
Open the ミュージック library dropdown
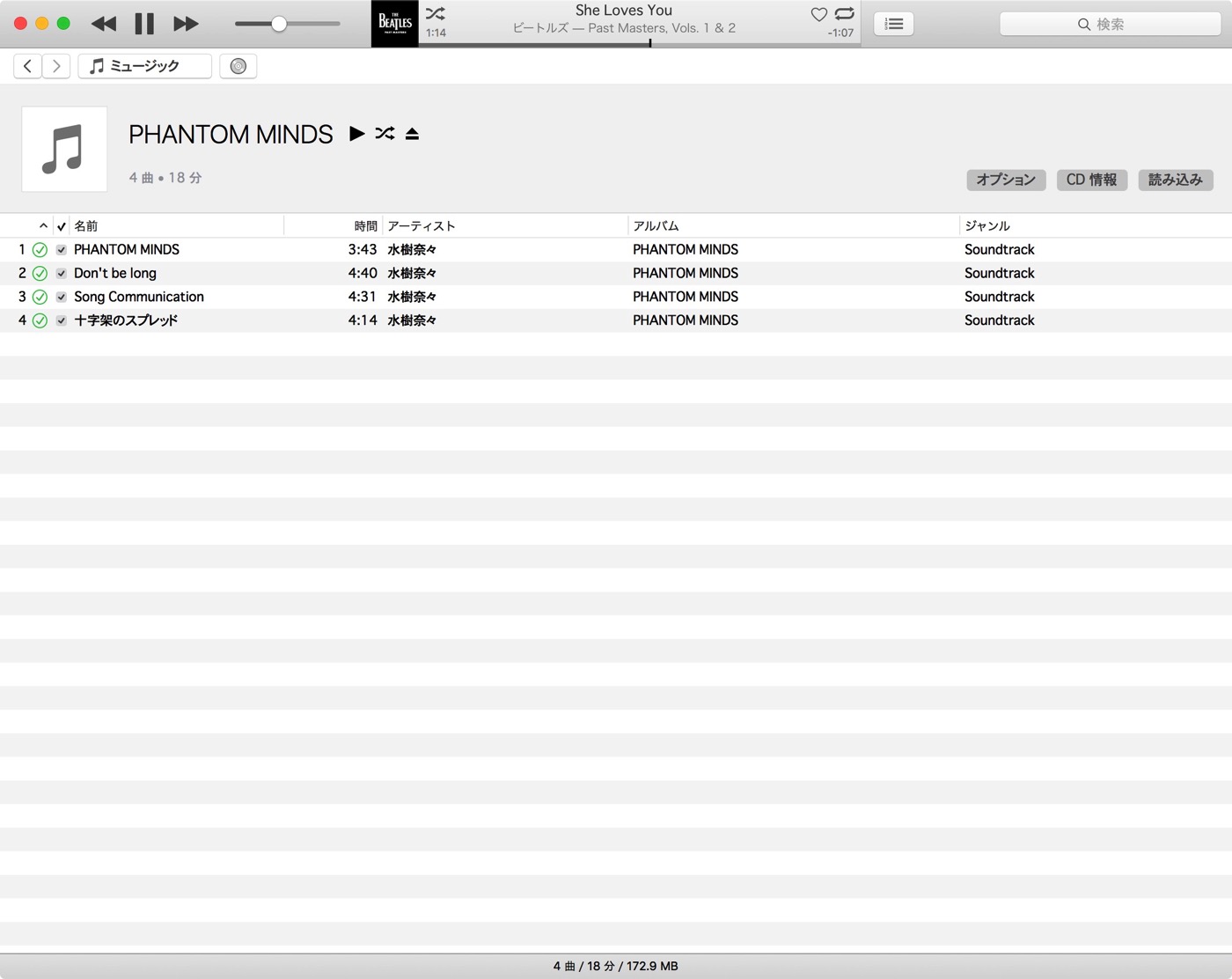(145, 66)
